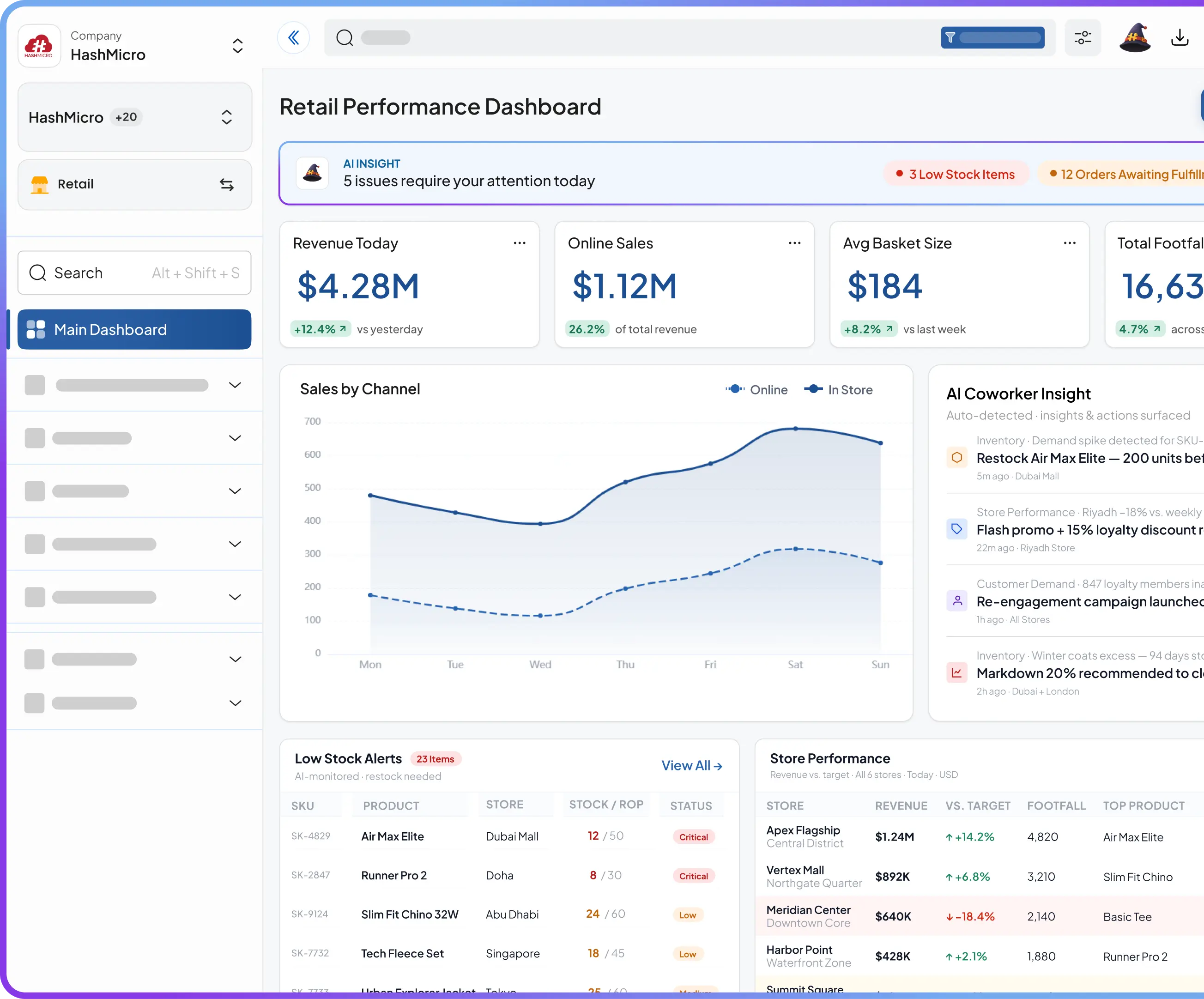Select the Retail module entry
1204x999 pixels.
[135, 185]
